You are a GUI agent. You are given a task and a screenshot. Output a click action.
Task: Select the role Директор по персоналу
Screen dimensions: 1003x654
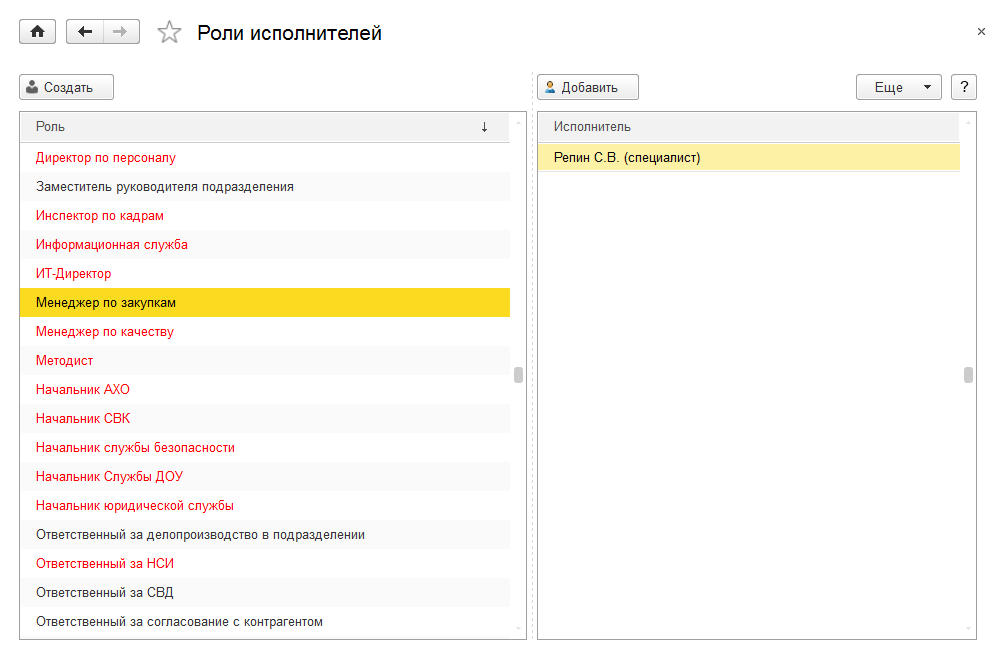pyautogui.click(x=106, y=157)
